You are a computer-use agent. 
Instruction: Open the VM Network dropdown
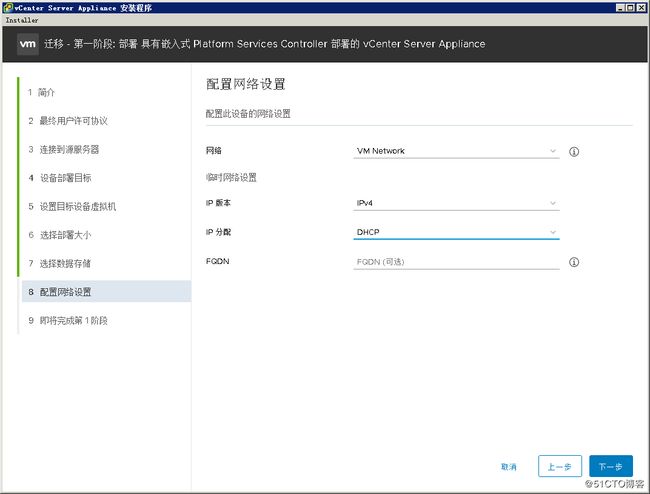click(456, 151)
